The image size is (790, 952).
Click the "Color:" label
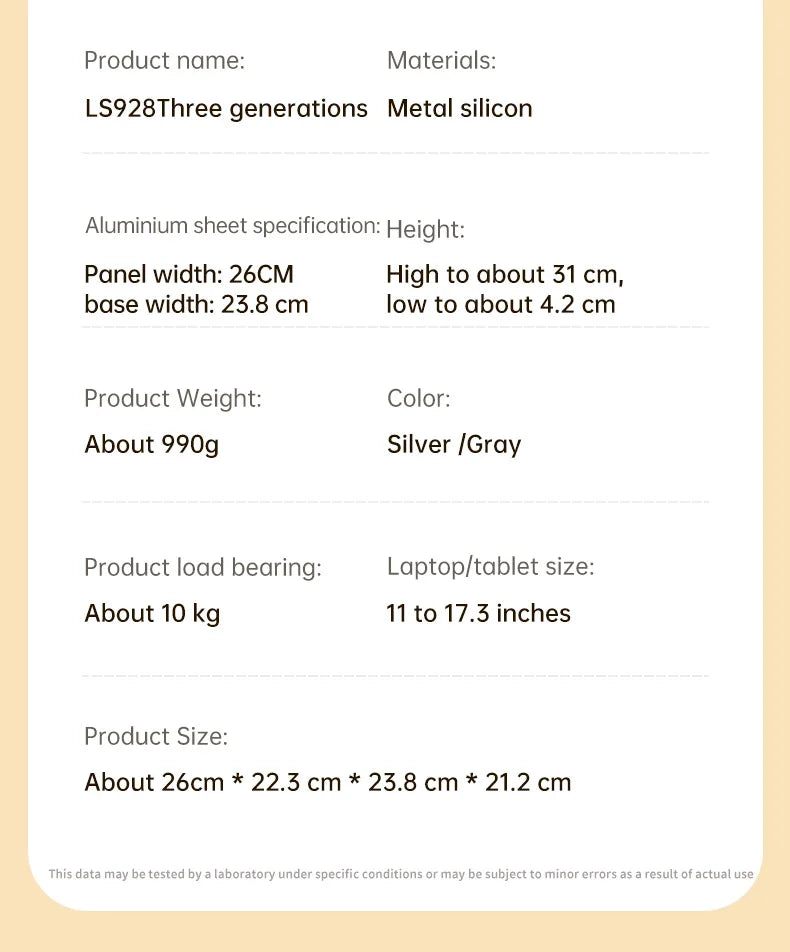pos(418,398)
